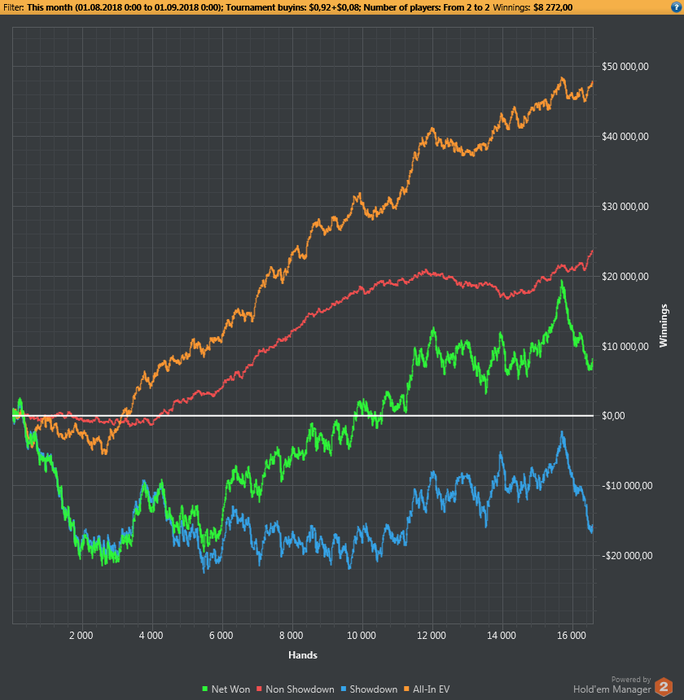Click the blue Showdown color swatch
Viewport: 684px width, 700px height.
tap(344, 689)
